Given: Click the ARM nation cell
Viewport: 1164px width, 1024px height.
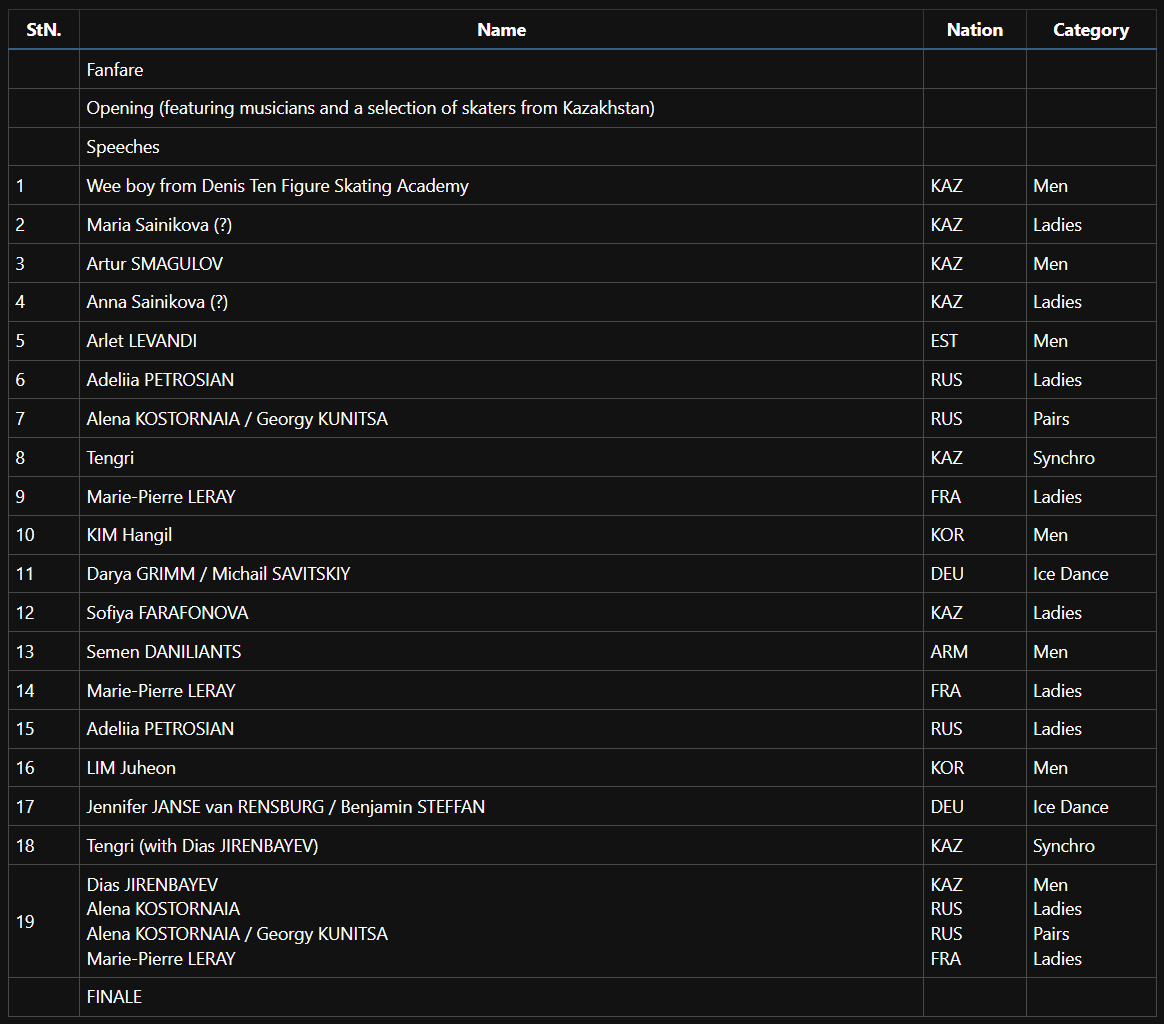Looking at the screenshot, I should click(949, 652).
